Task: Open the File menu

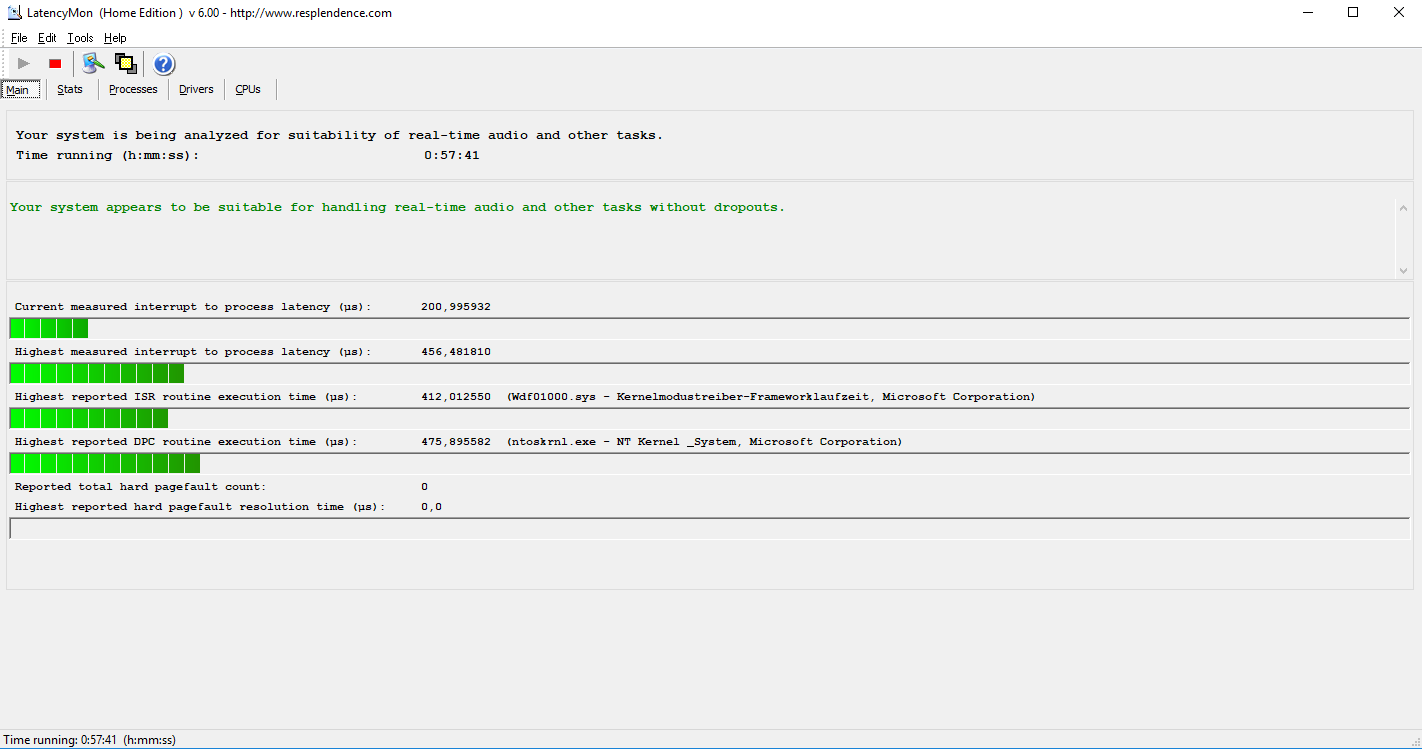Action: click(19, 38)
